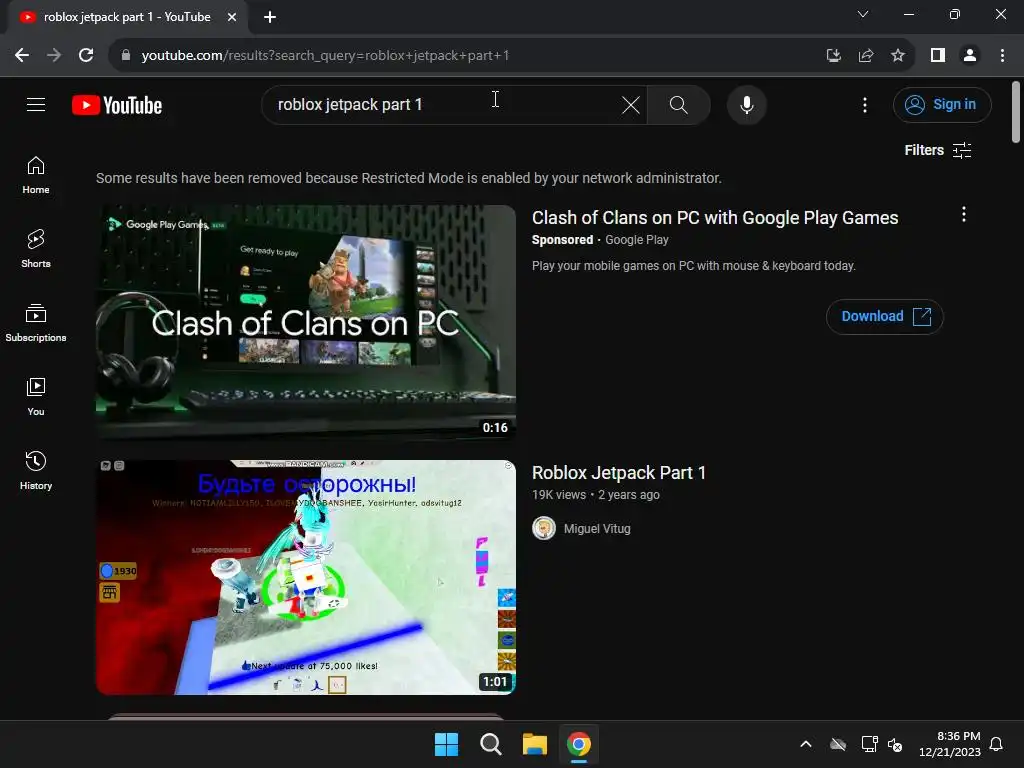Click 'Play your mobile games on PC' description

(694, 266)
